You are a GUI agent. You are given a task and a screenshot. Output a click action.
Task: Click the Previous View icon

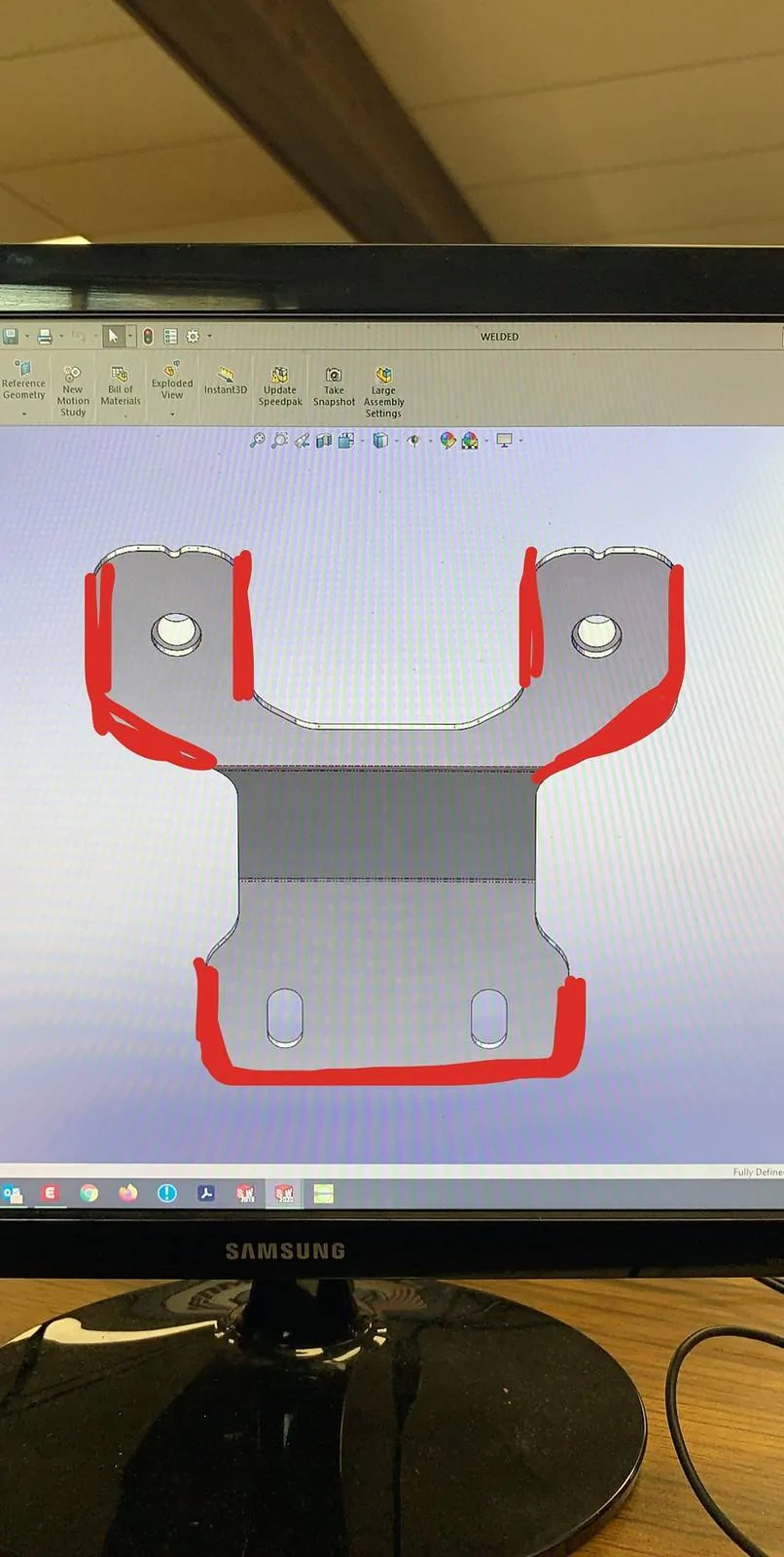(x=302, y=440)
